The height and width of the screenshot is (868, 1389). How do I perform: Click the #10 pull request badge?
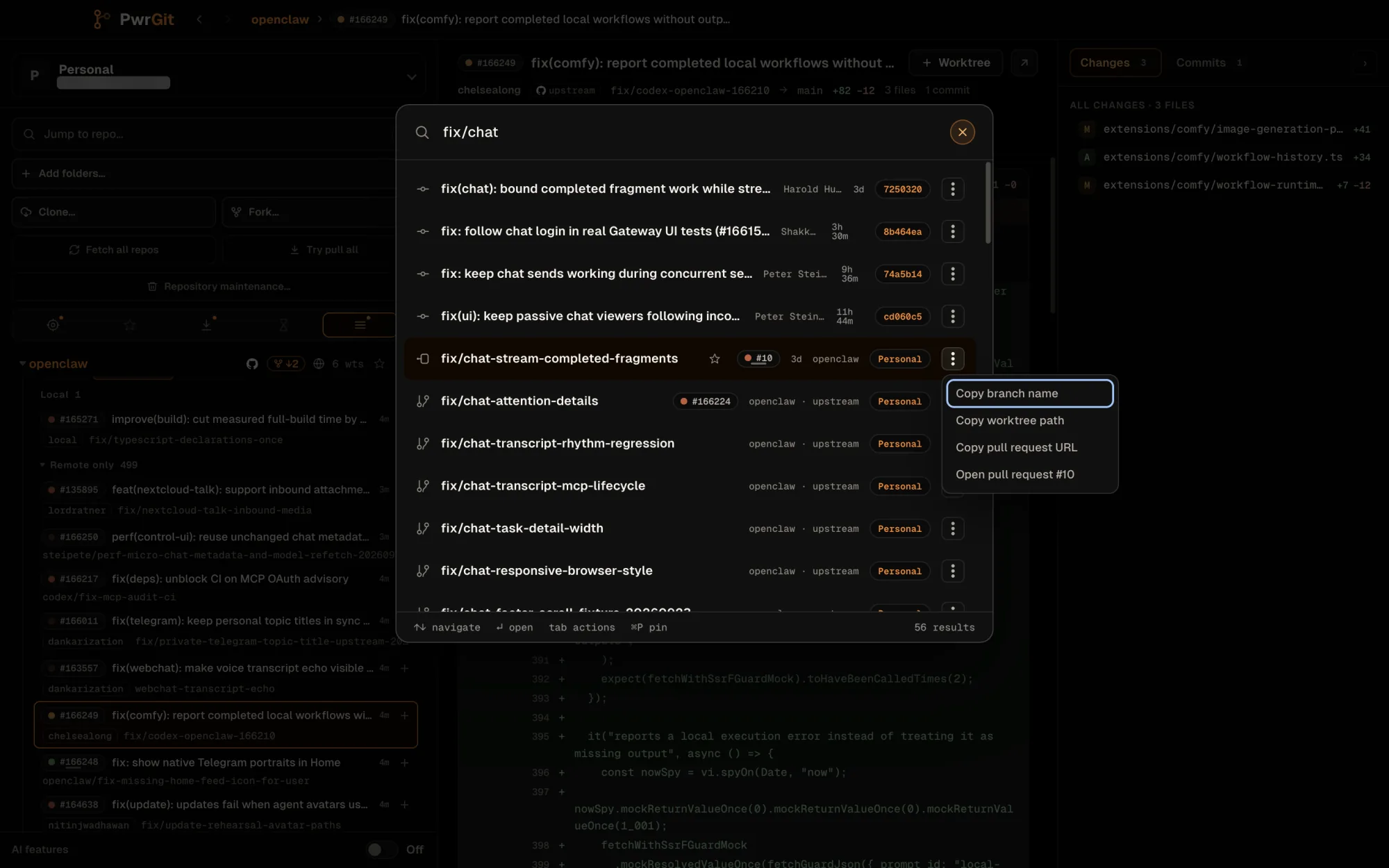[758, 359]
